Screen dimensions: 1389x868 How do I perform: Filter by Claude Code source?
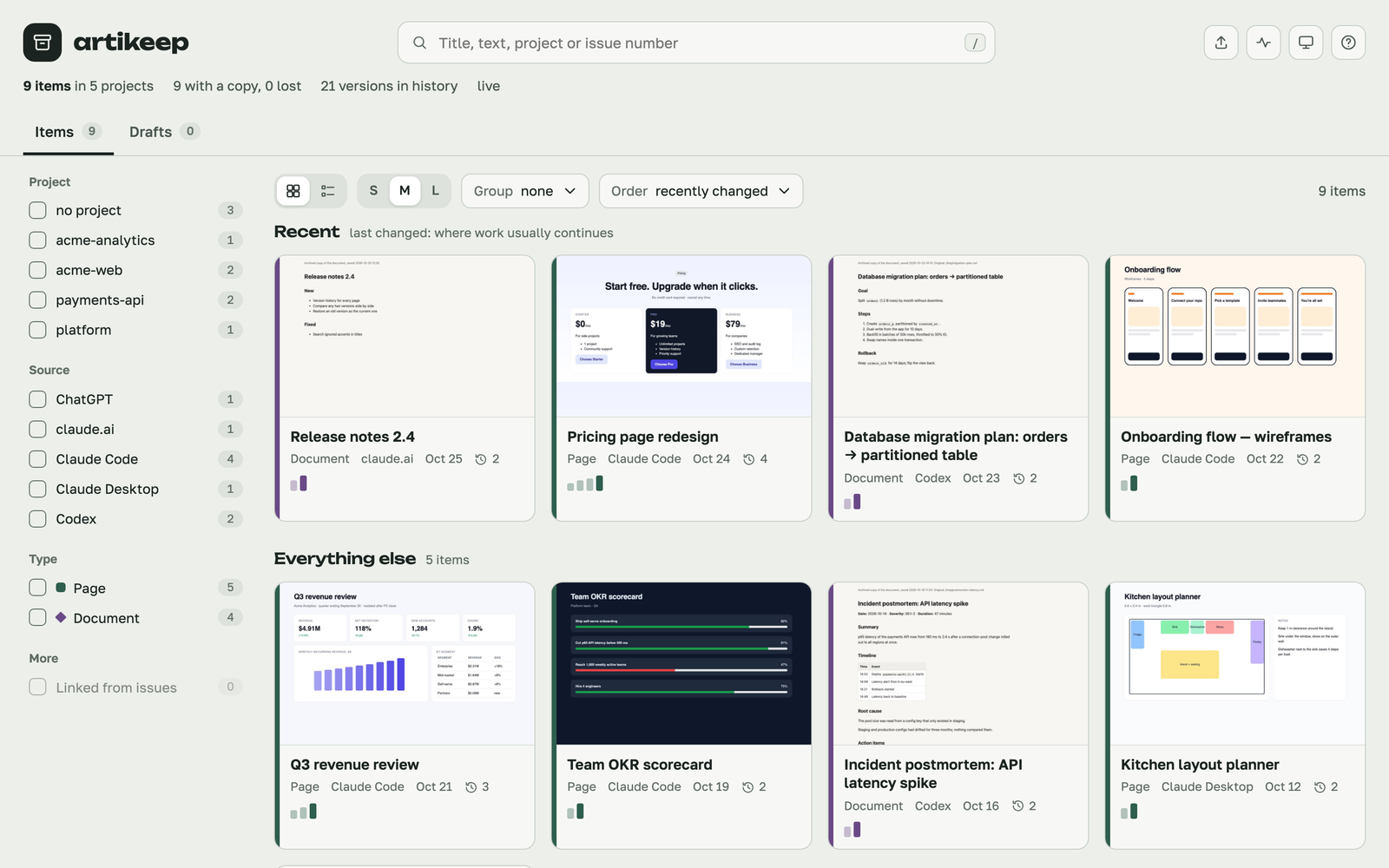click(37, 459)
